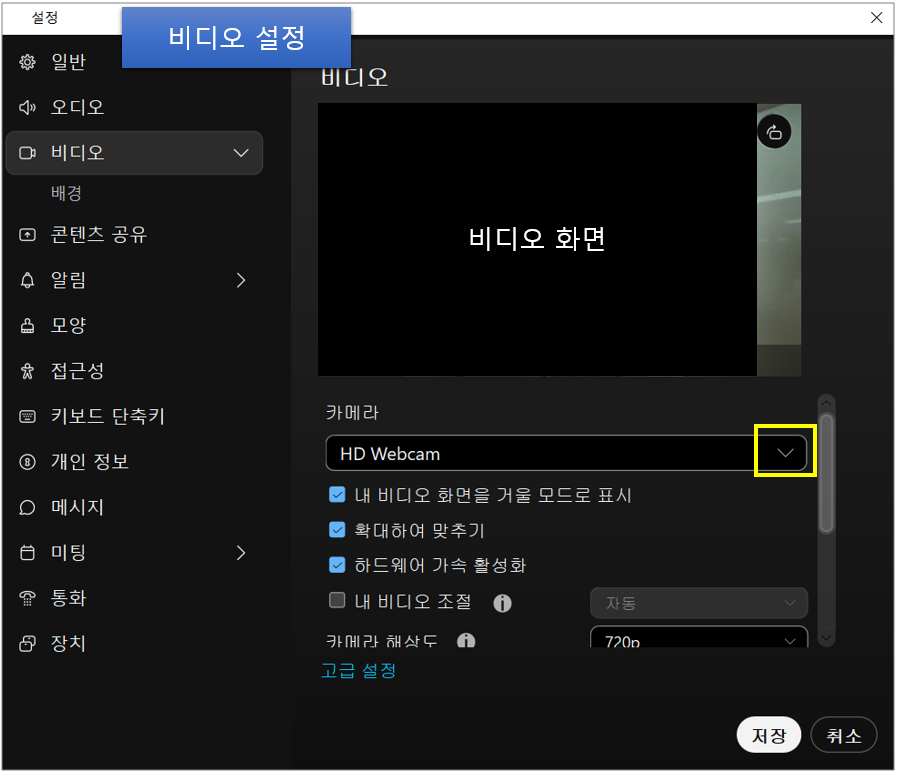Click the rotate camera icon on preview
Viewport: 898px width, 772px height.
coord(774,131)
